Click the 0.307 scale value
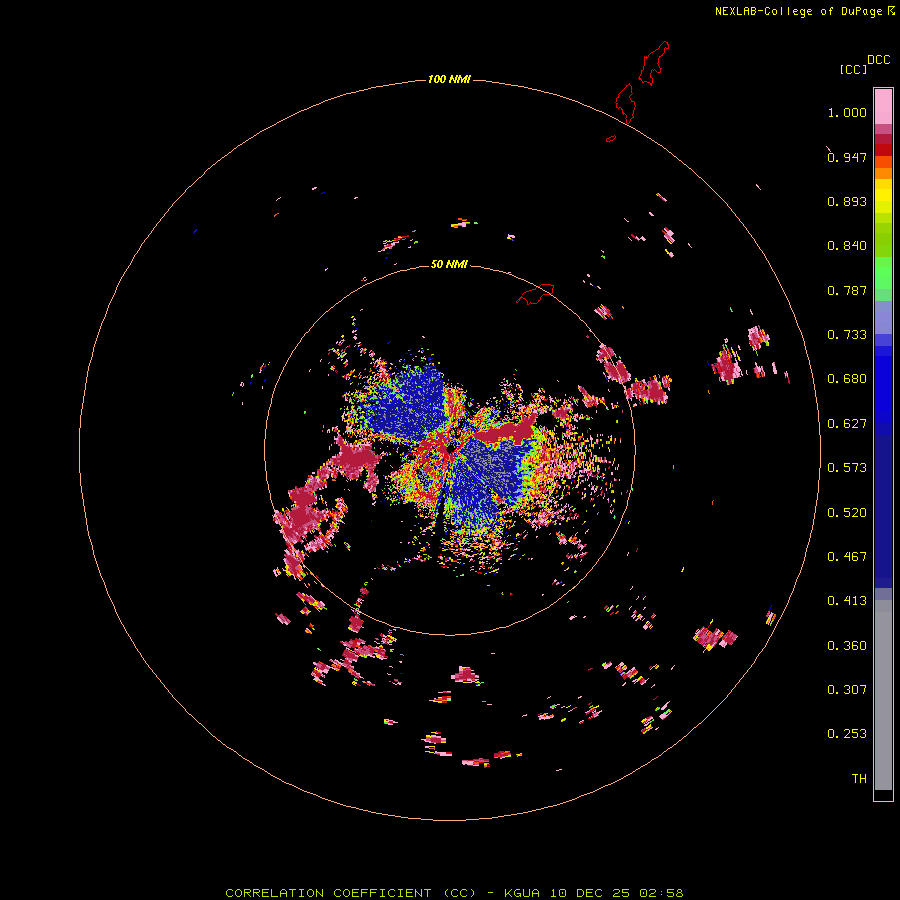Screen dimensions: 900x900 point(847,690)
